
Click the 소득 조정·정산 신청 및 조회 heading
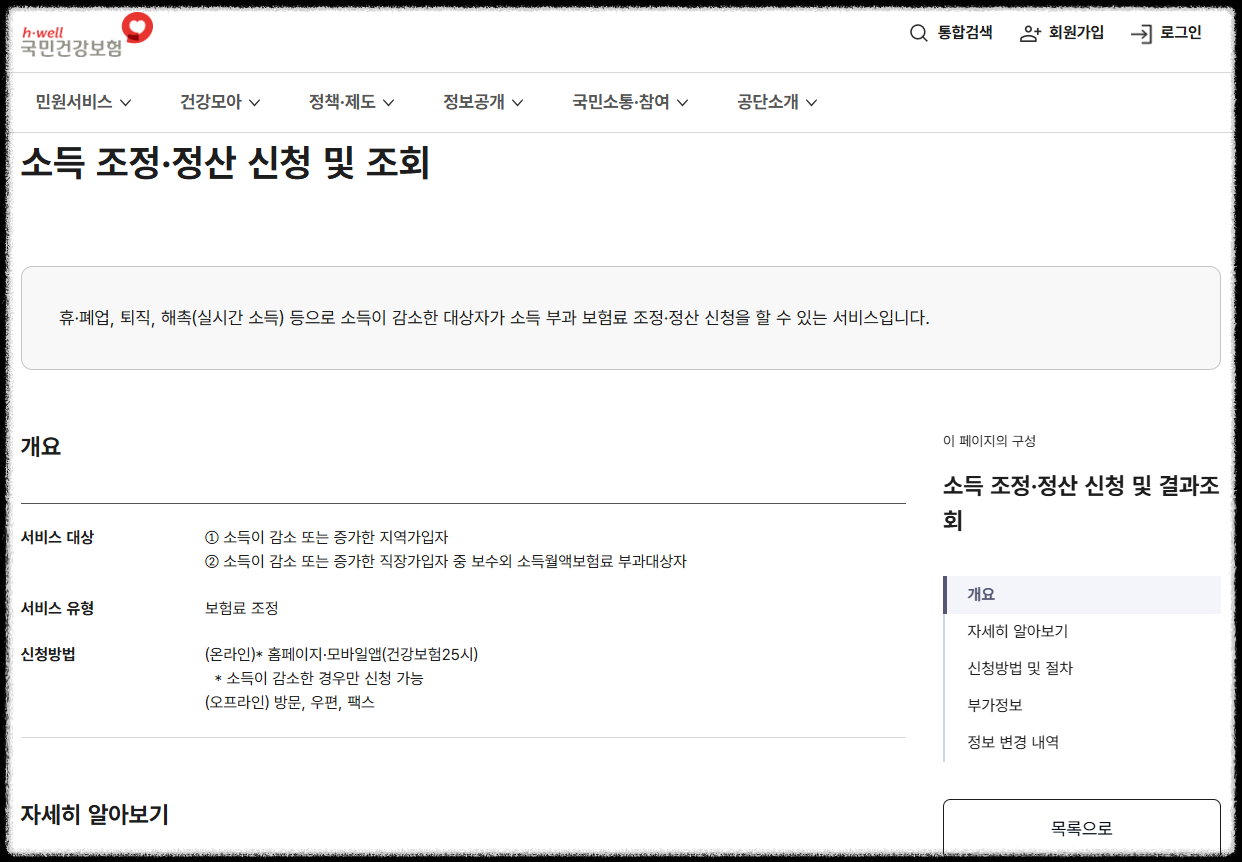225,163
